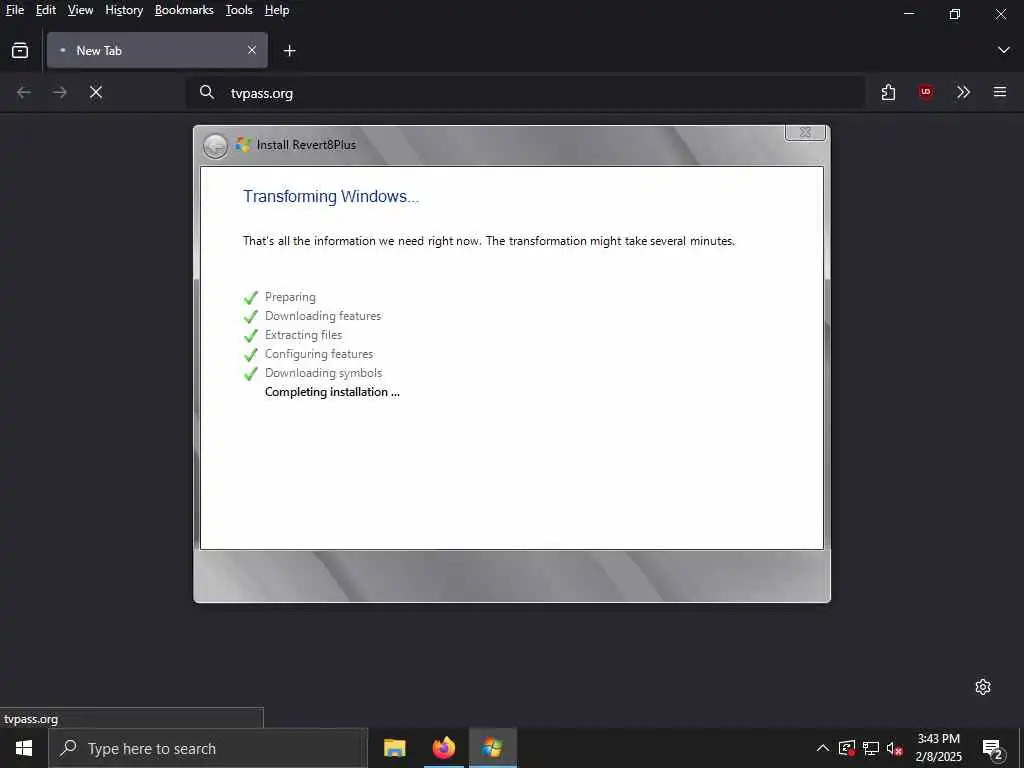1024x768 pixels.
Task: Open the Extensions puzzle icon
Action: tap(888, 92)
